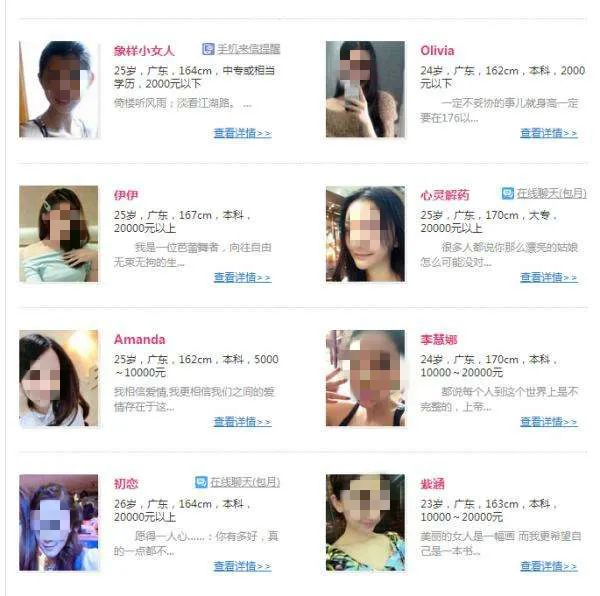Image resolution: width=600 pixels, height=596 pixels.
Task: Click the chat icon beside 心灵解药
Action: (508, 194)
